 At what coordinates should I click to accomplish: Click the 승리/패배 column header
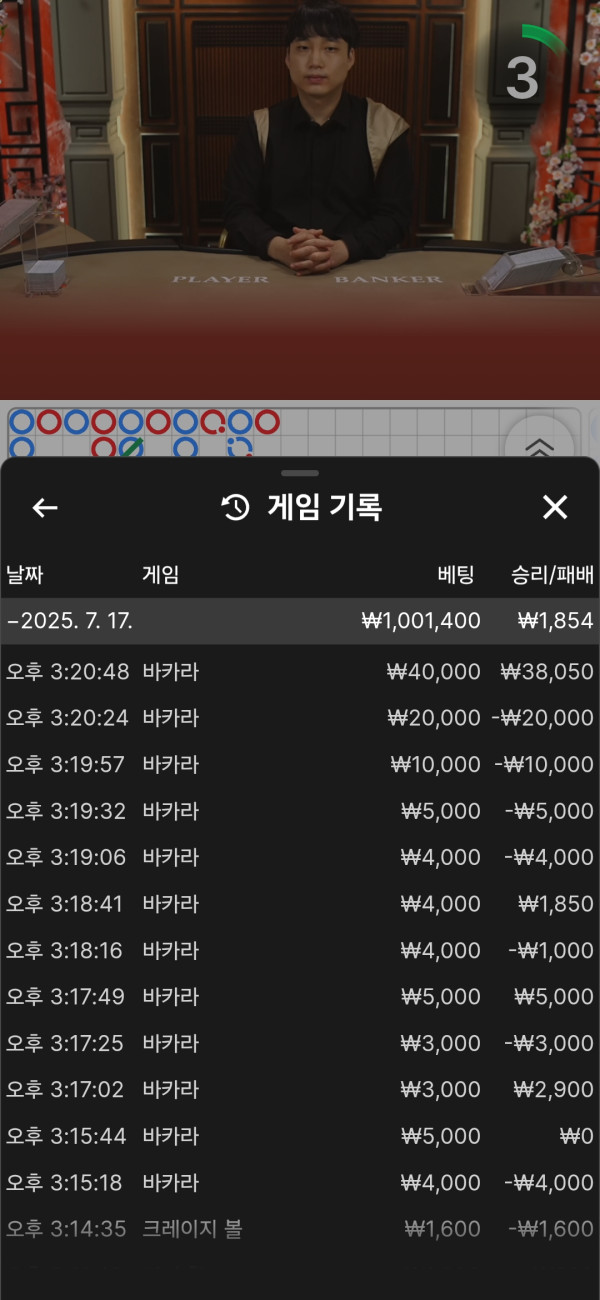point(552,575)
